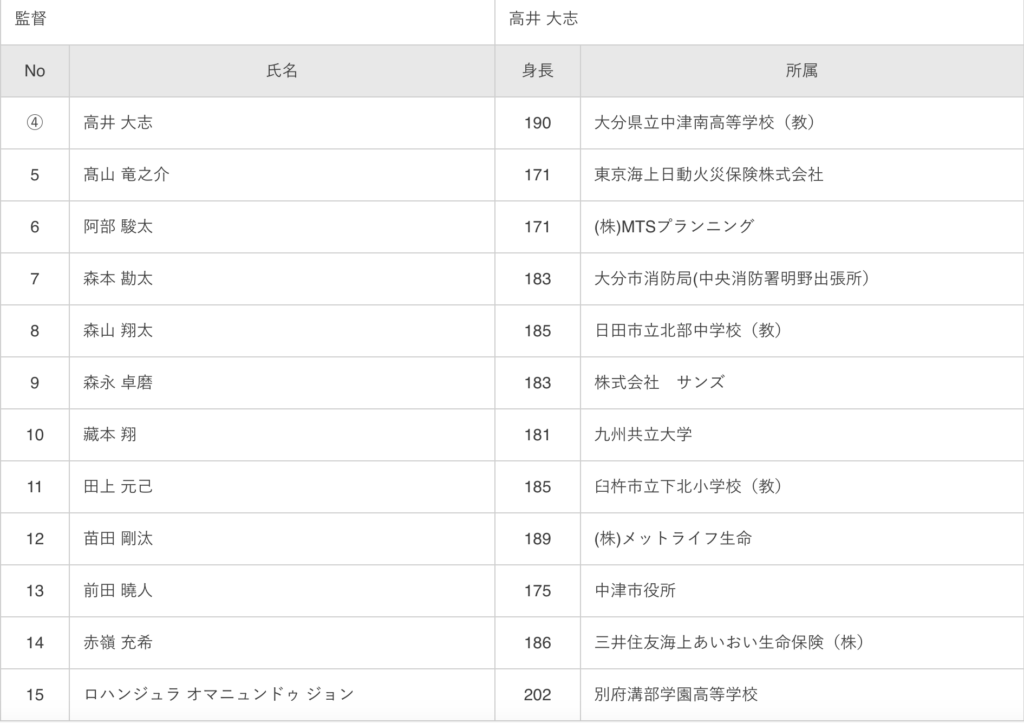The height and width of the screenshot is (723, 1024).
Task: Select player name 高井 大志 in row ④
Action: pyautogui.click(x=118, y=123)
